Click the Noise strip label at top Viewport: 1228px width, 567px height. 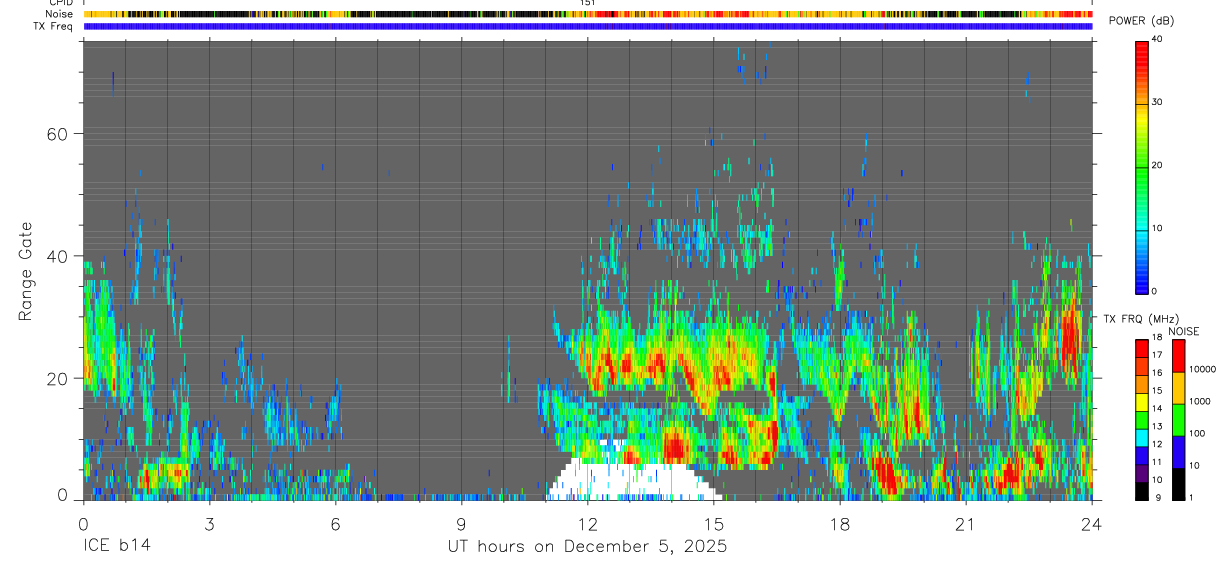60,14
